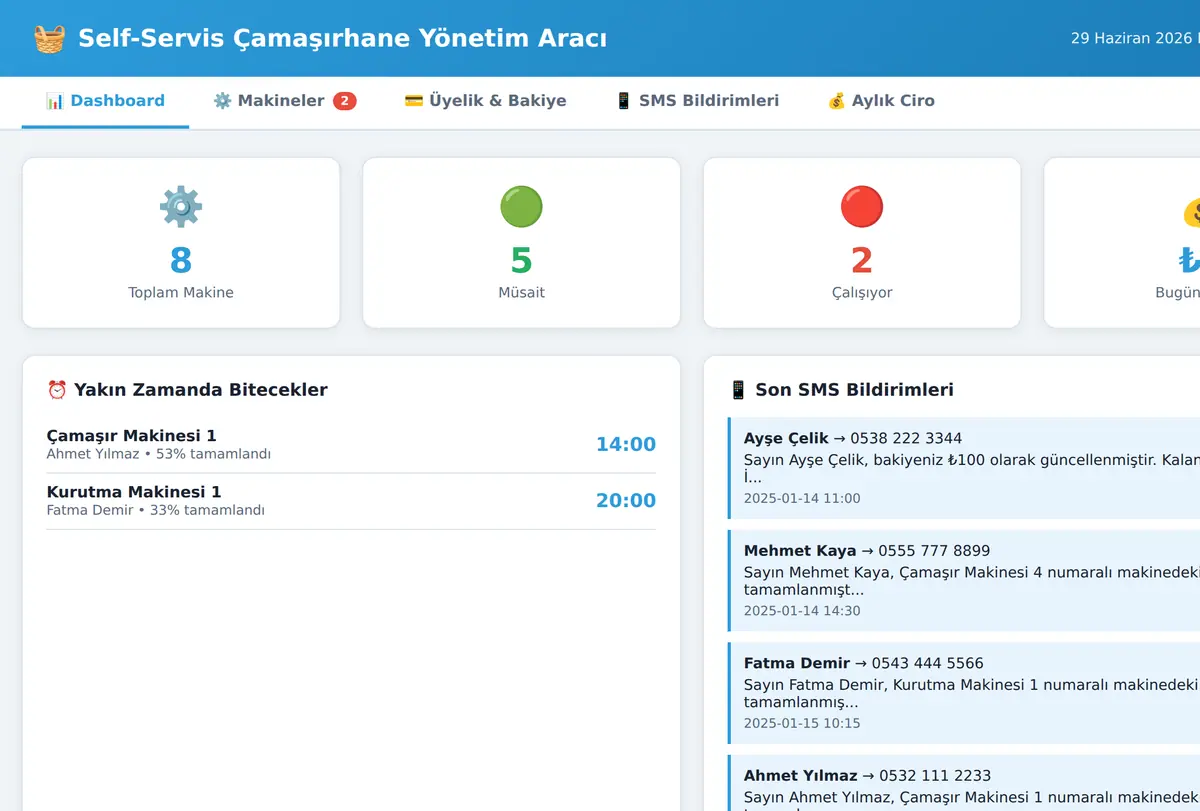Click the money bag icon on Aylık Ciro tab
The width and height of the screenshot is (1200, 811).
tap(836, 101)
